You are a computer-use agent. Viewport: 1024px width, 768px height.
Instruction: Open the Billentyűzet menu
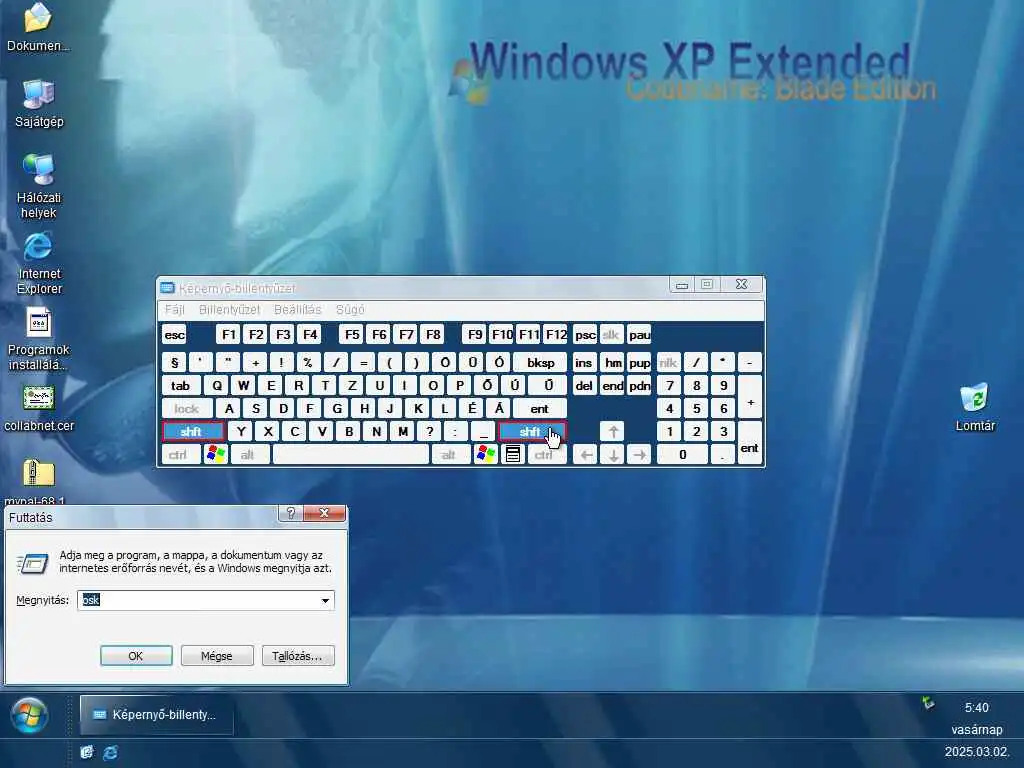(229, 310)
